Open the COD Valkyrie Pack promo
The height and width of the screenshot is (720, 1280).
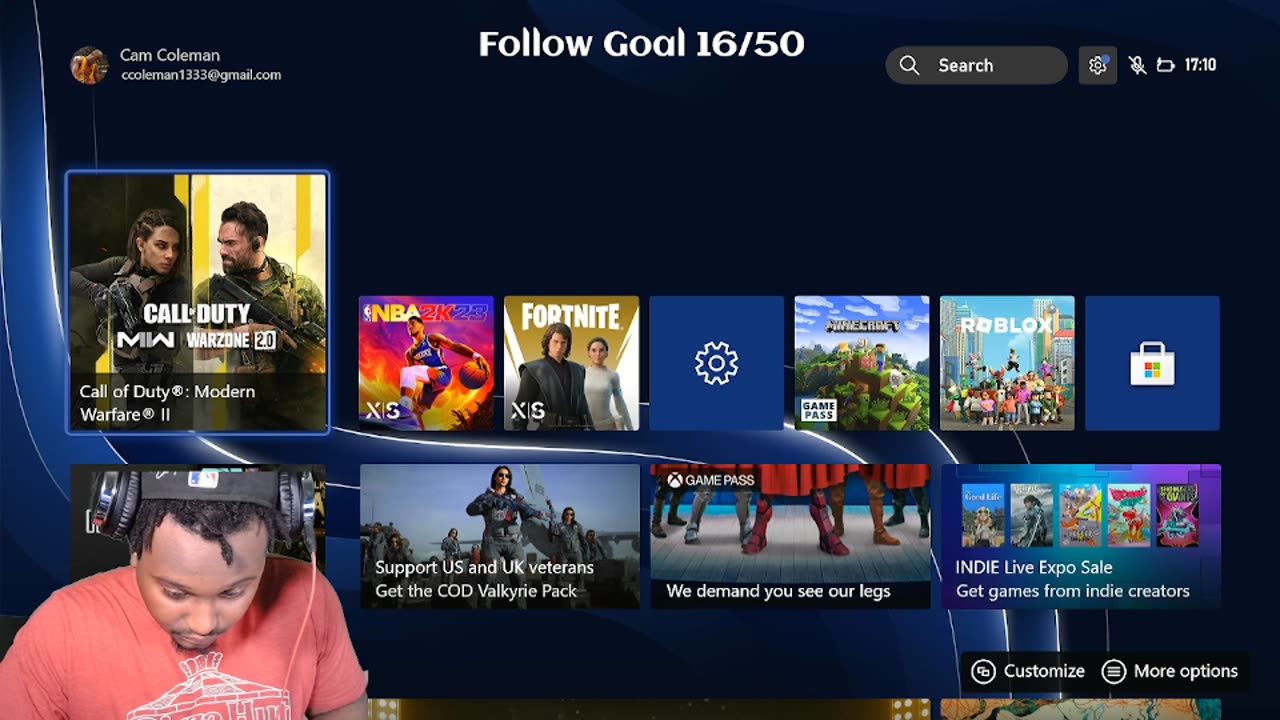(x=500, y=536)
